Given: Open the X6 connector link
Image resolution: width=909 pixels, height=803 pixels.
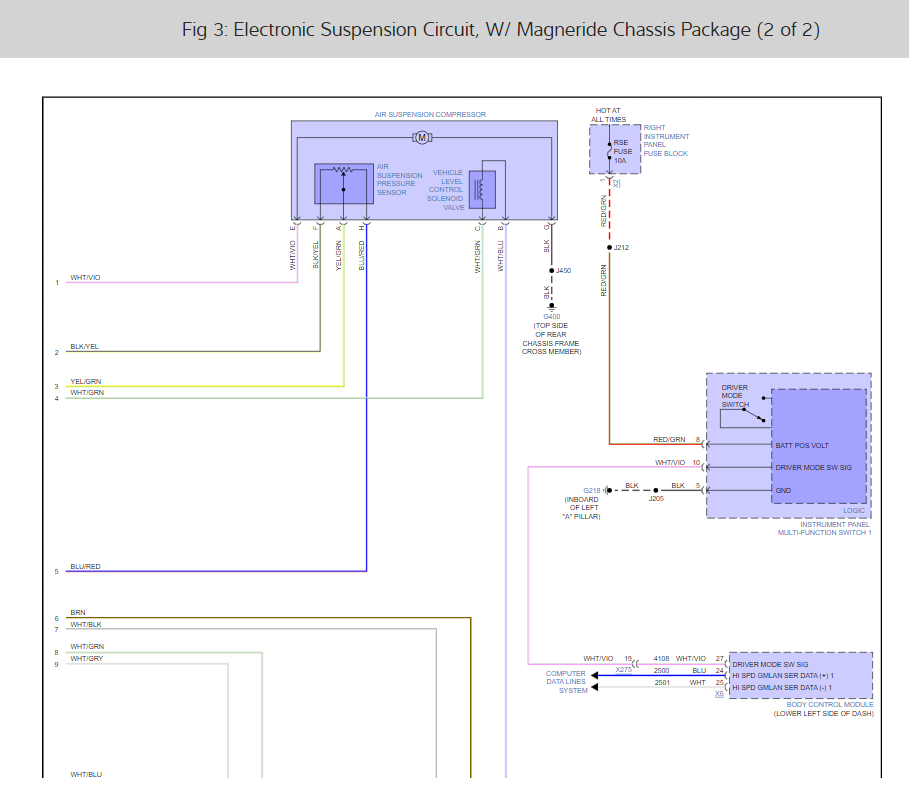Looking at the screenshot, I should [719, 693].
